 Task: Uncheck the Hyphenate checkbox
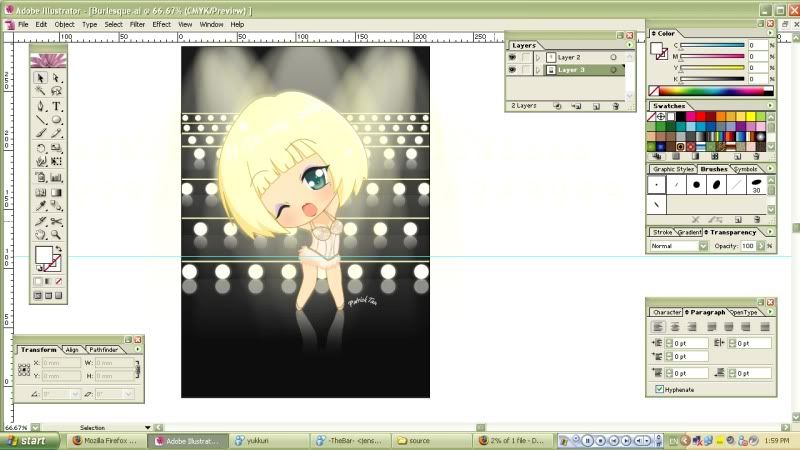pos(658,389)
